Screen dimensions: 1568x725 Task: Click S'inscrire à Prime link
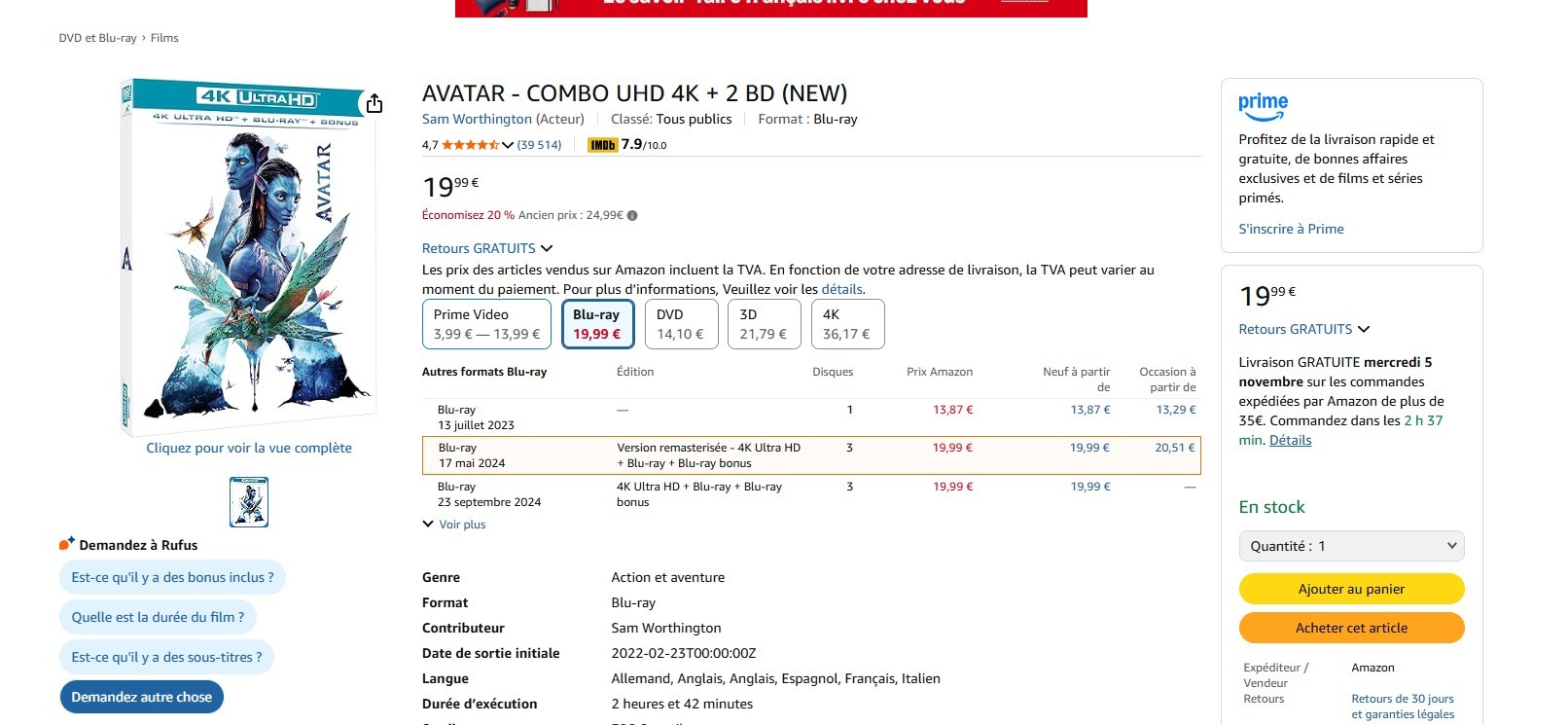click(x=1291, y=229)
